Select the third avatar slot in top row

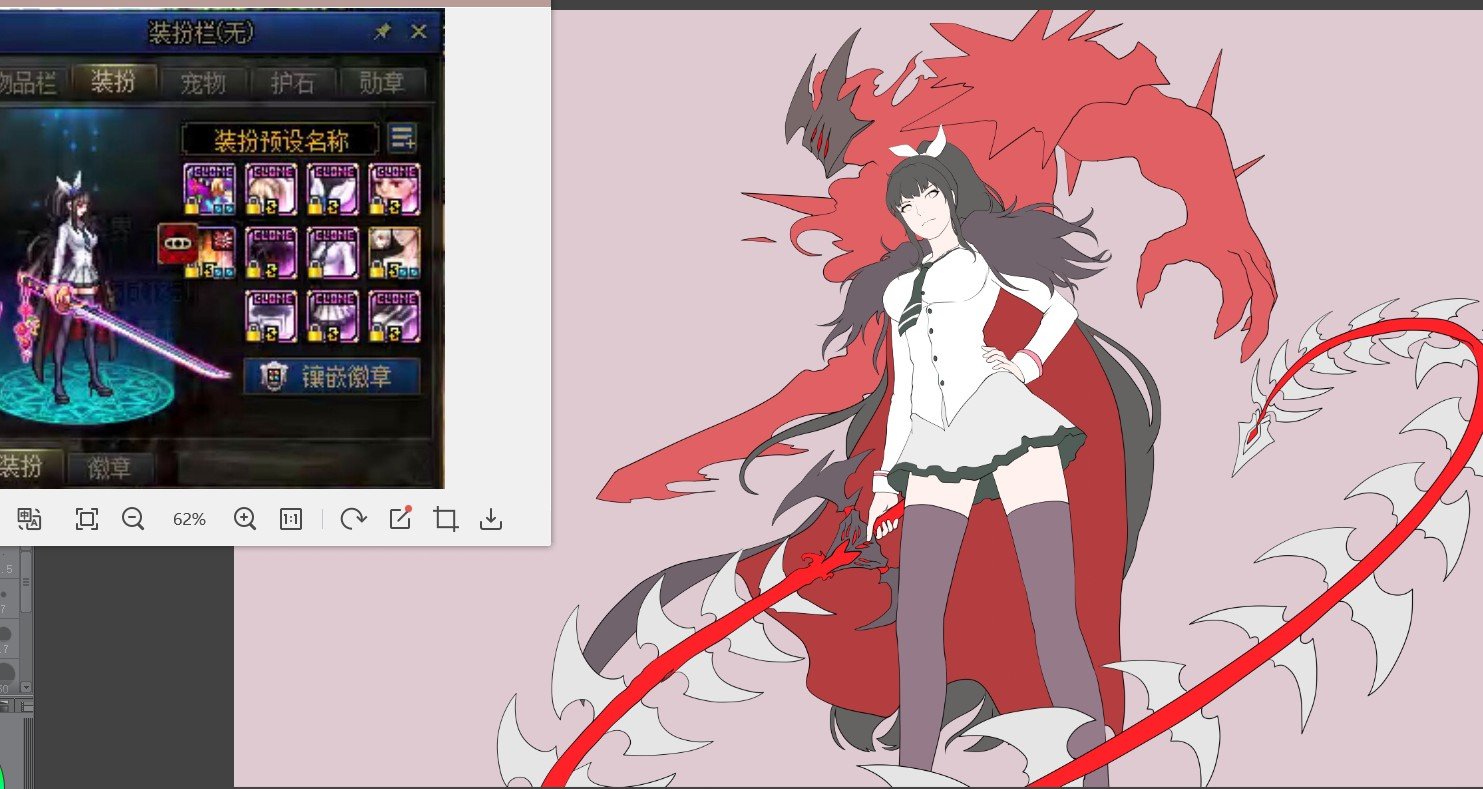(333, 189)
